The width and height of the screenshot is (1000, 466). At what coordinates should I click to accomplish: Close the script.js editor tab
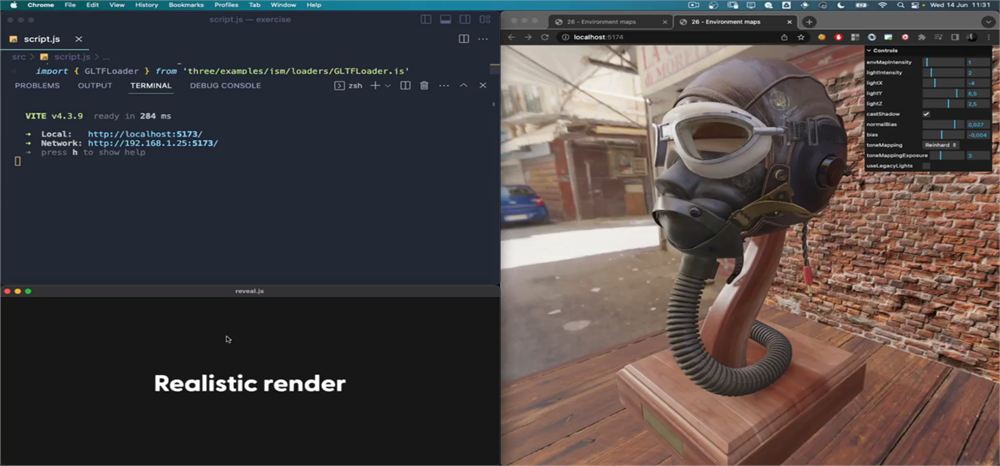click(x=79, y=39)
